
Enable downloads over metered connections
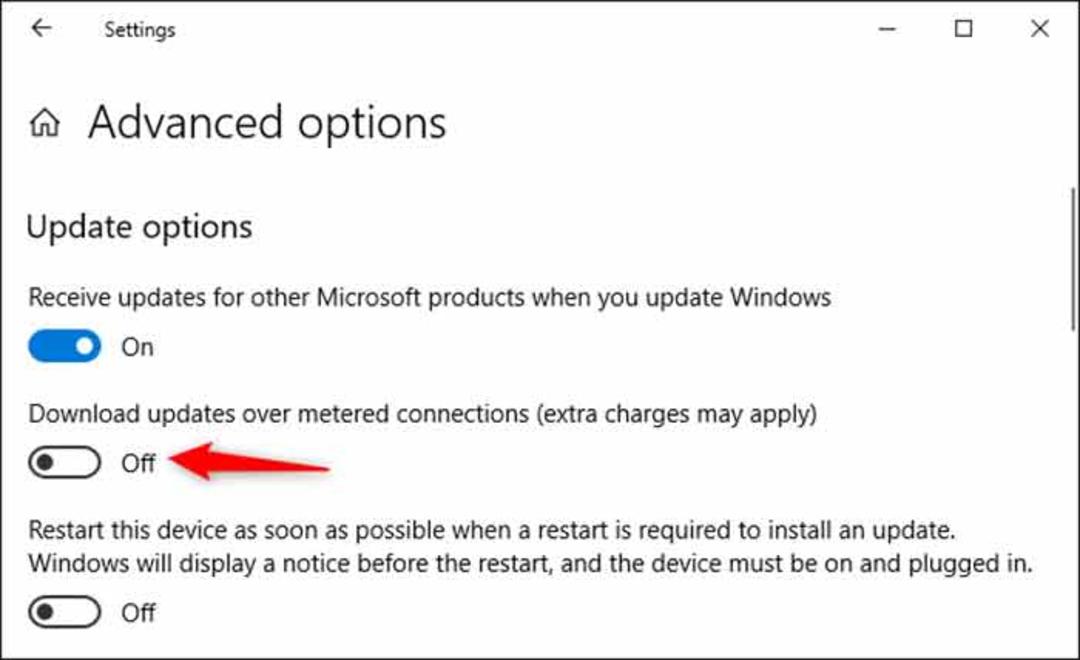pos(65,462)
